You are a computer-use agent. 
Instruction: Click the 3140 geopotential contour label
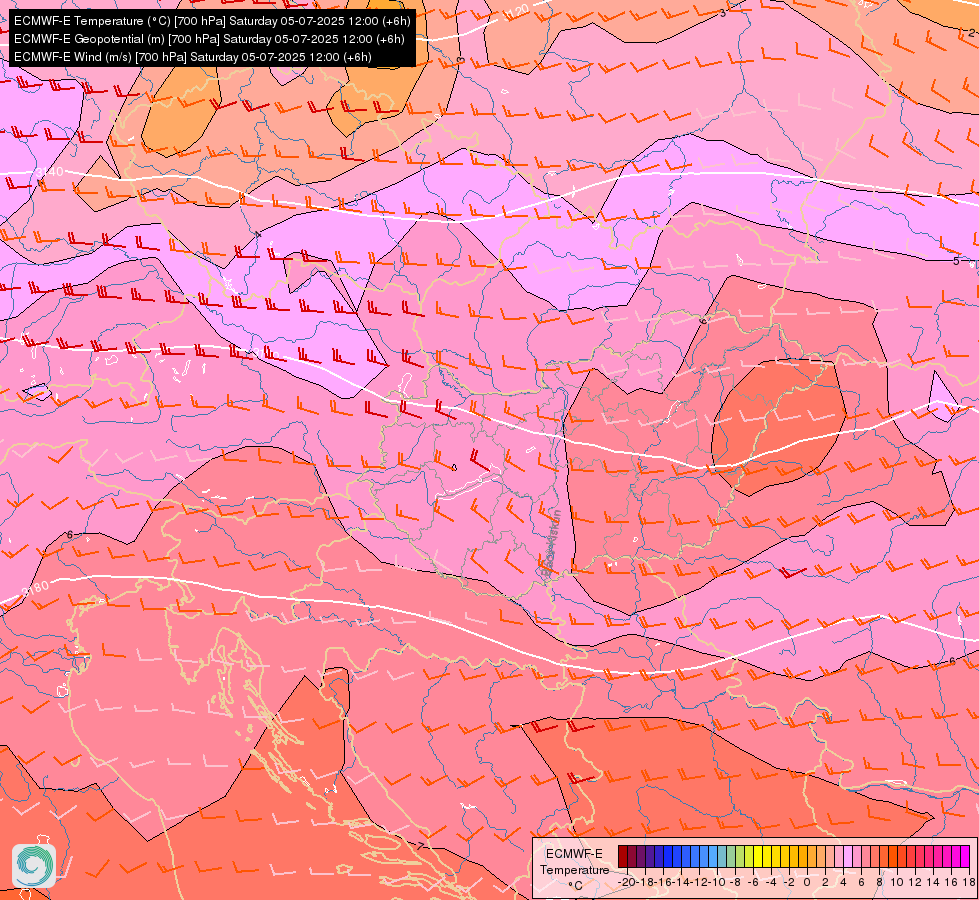[49, 171]
